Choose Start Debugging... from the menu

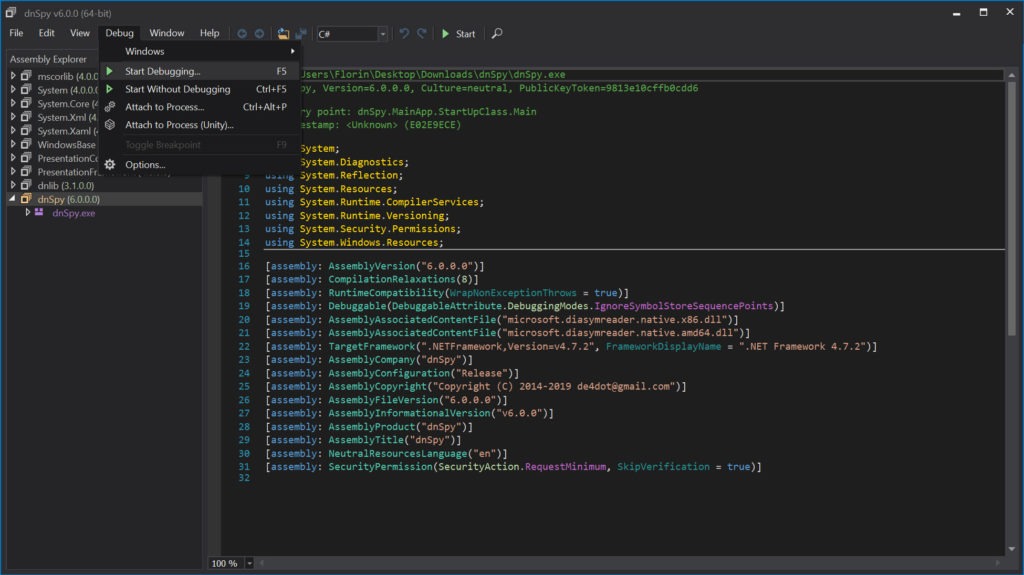[200, 71]
